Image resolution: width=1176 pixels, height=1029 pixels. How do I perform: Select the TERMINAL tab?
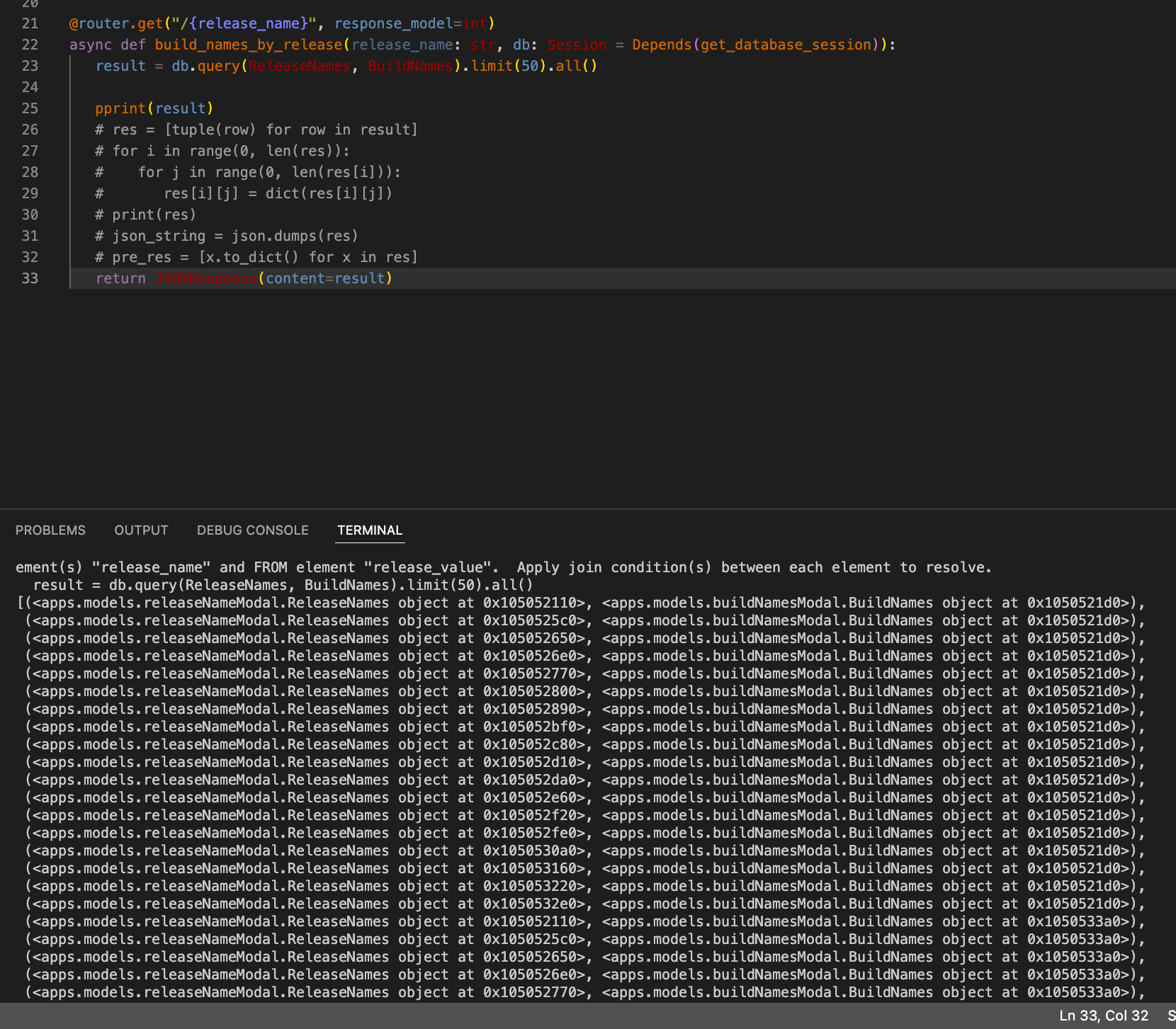coord(370,530)
